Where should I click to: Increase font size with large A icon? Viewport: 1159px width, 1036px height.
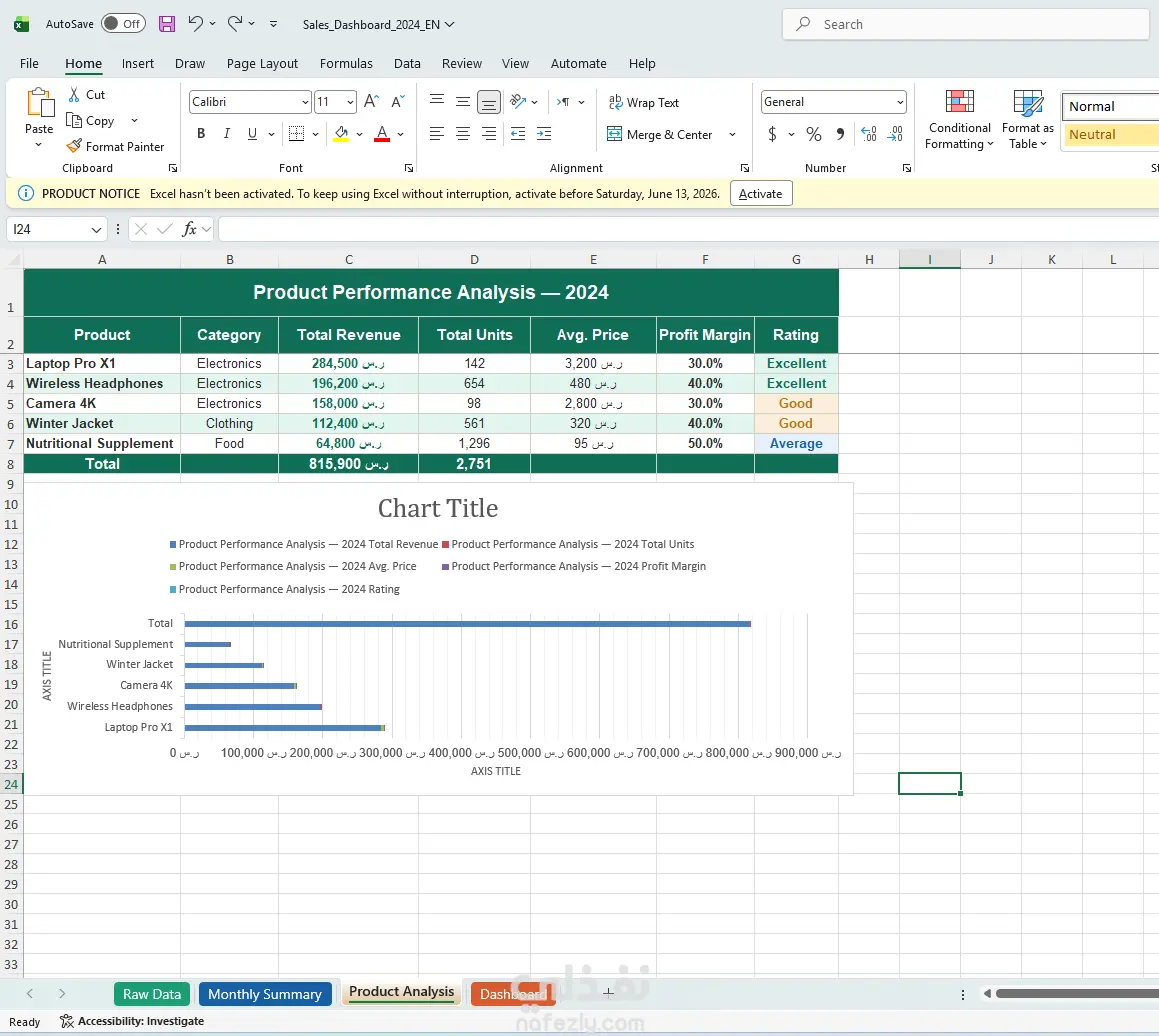(x=372, y=101)
